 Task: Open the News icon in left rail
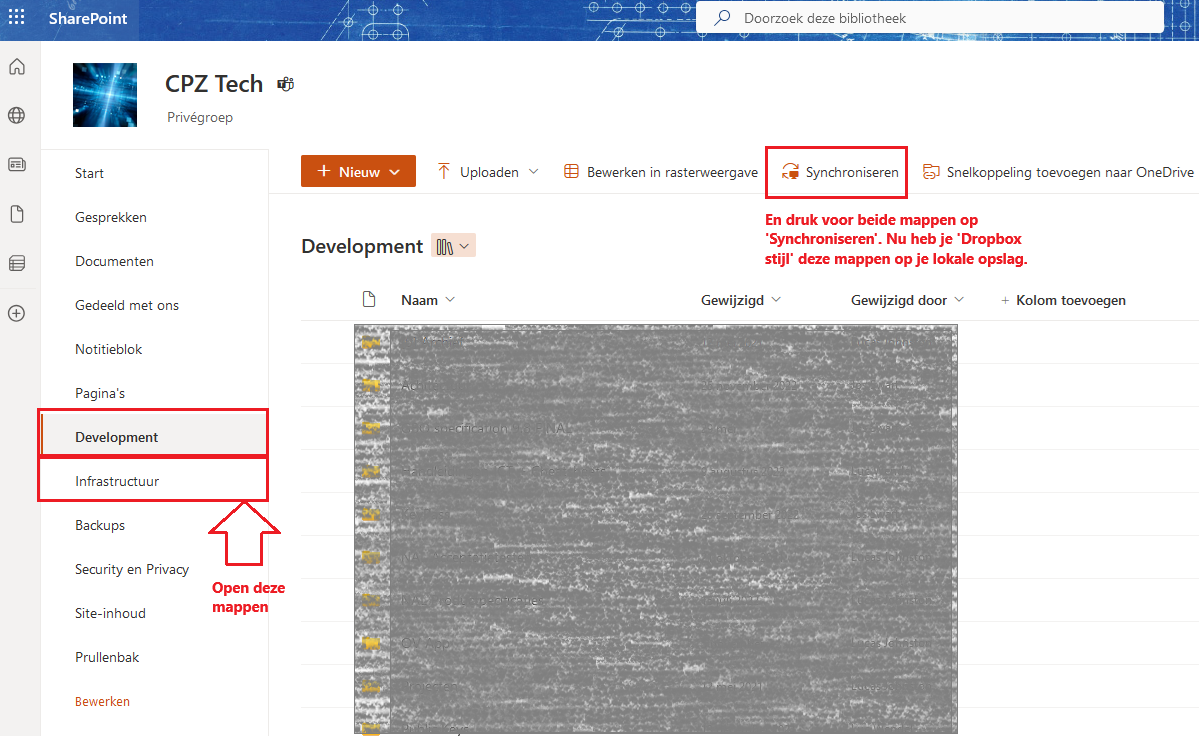(x=17, y=165)
